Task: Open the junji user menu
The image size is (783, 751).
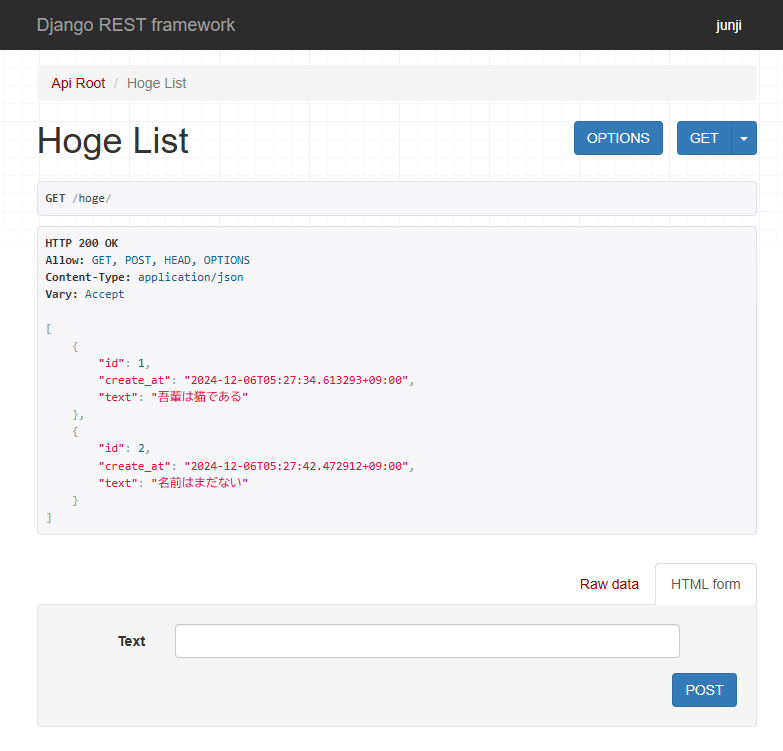Action: point(729,25)
